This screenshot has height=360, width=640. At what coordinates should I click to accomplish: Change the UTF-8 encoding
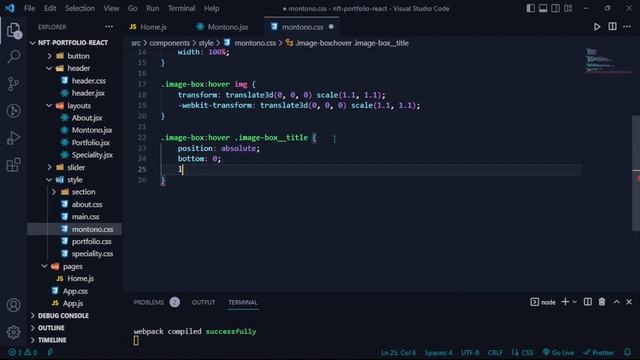(x=470, y=353)
